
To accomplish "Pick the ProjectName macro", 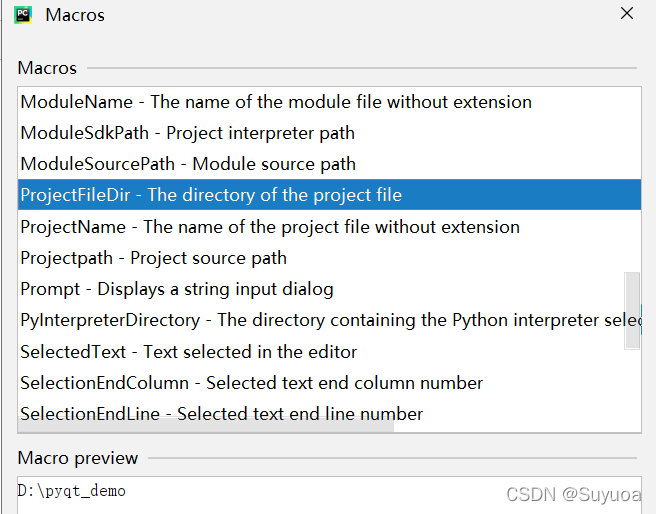I will click(x=270, y=227).
